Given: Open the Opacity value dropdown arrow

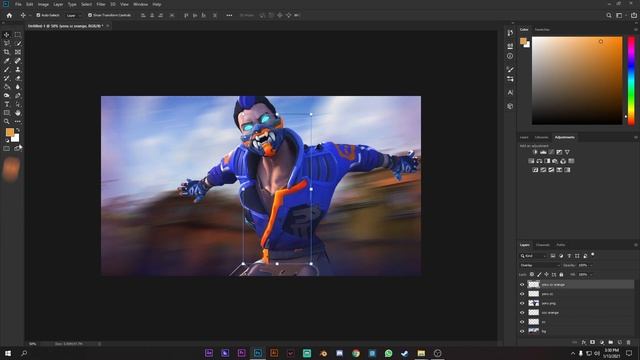Looking at the screenshot, I should point(590,265).
